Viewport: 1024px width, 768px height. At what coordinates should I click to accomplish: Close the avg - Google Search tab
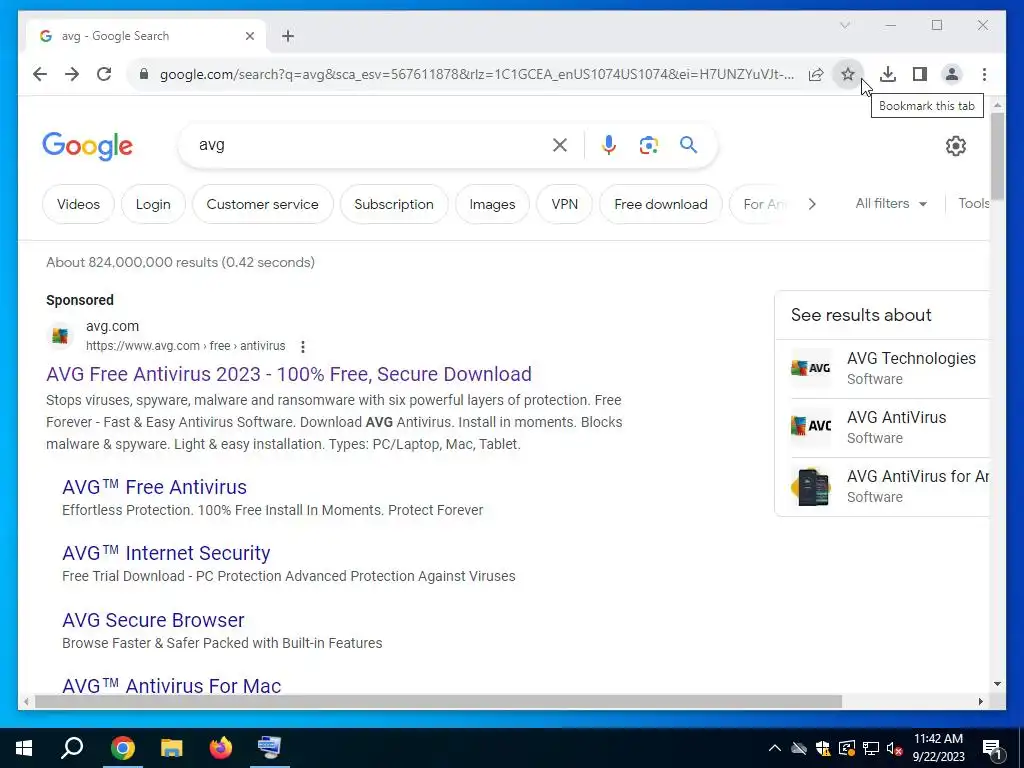[249, 36]
